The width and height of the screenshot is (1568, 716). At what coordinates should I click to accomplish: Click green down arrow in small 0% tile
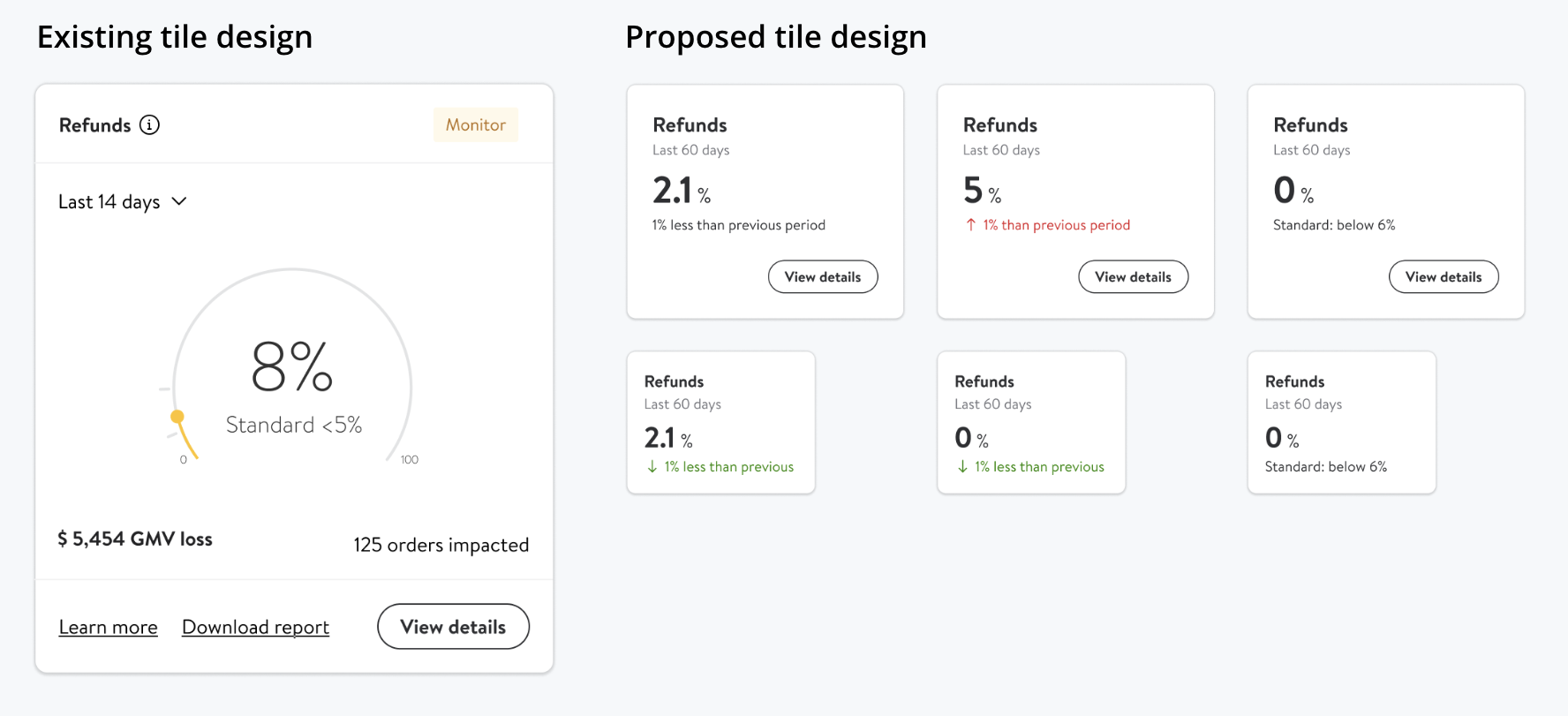tap(962, 467)
